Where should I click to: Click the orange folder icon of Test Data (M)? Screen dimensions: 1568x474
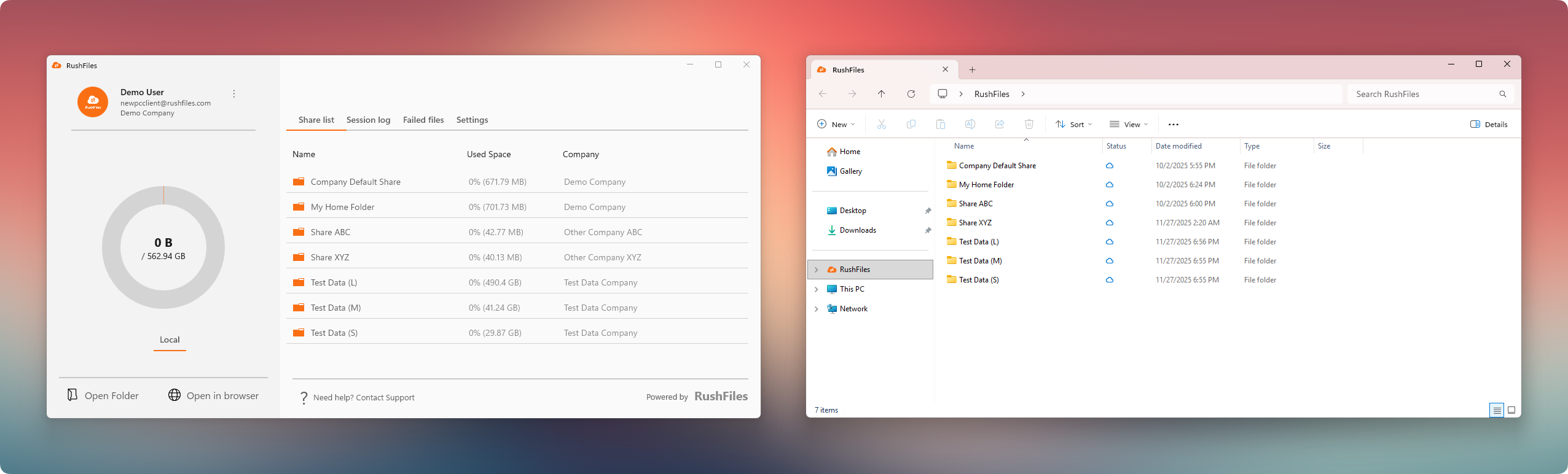click(299, 308)
